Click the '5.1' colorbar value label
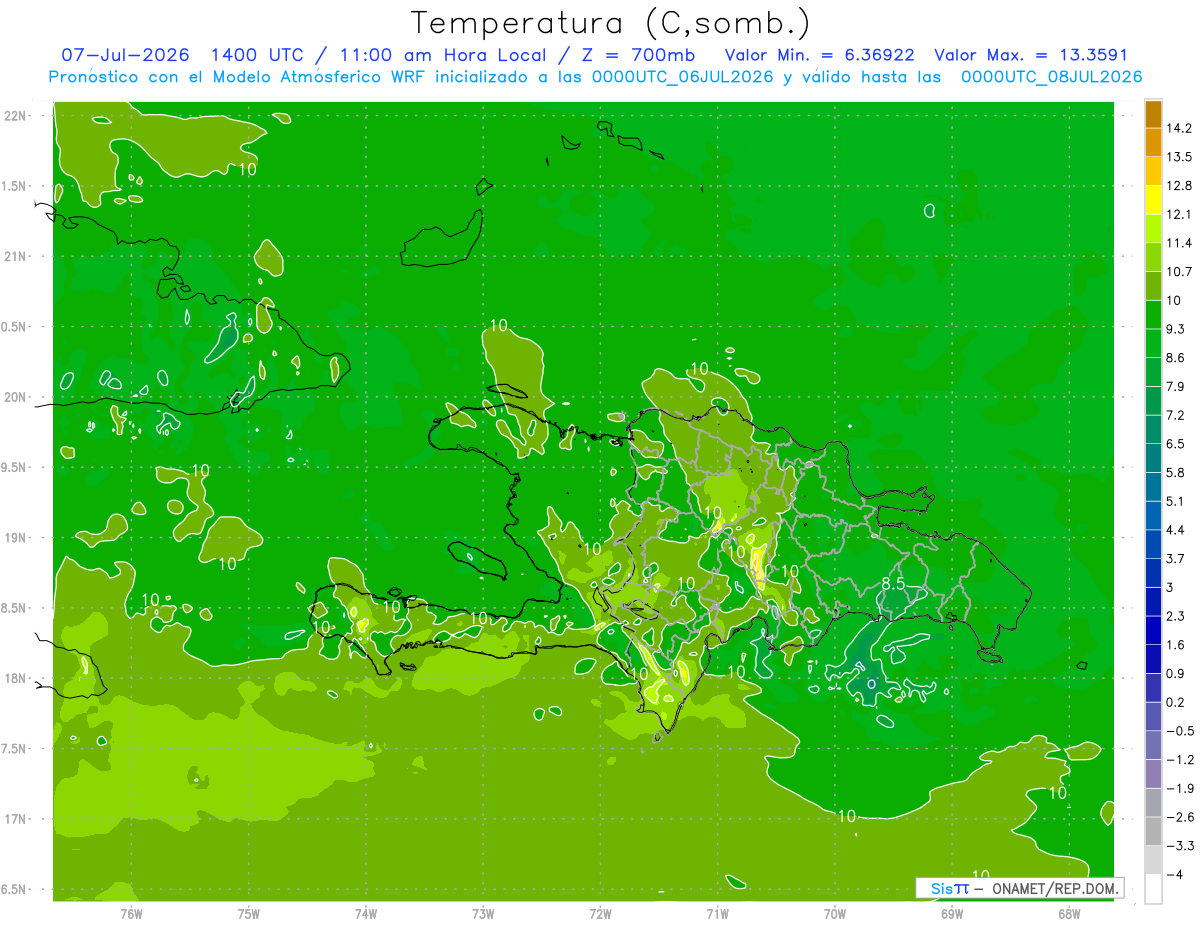1200x927 pixels. pos(1175,501)
